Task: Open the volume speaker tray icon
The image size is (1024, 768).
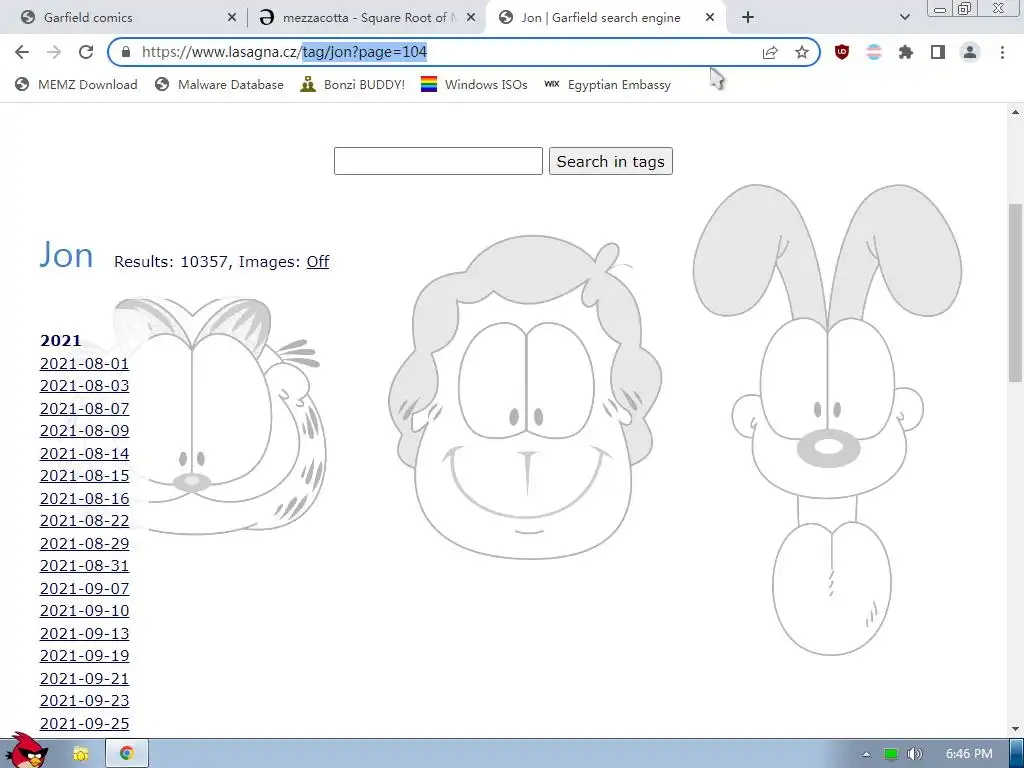Action: pos(915,754)
